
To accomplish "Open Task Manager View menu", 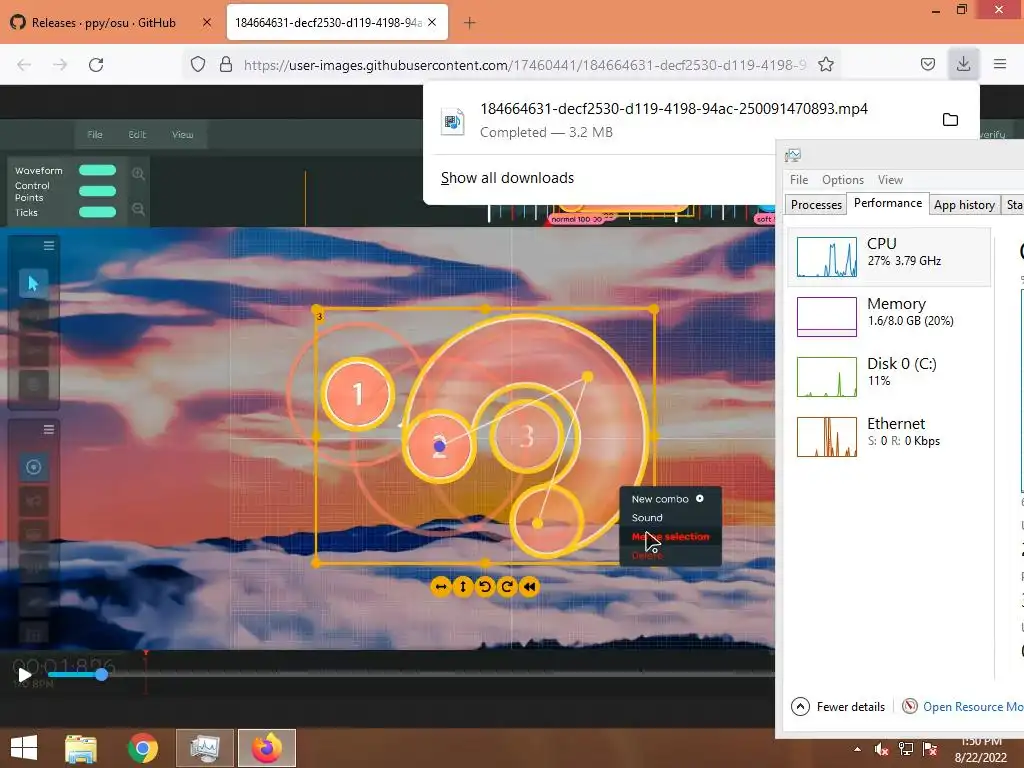I will (x=890, y=180).
